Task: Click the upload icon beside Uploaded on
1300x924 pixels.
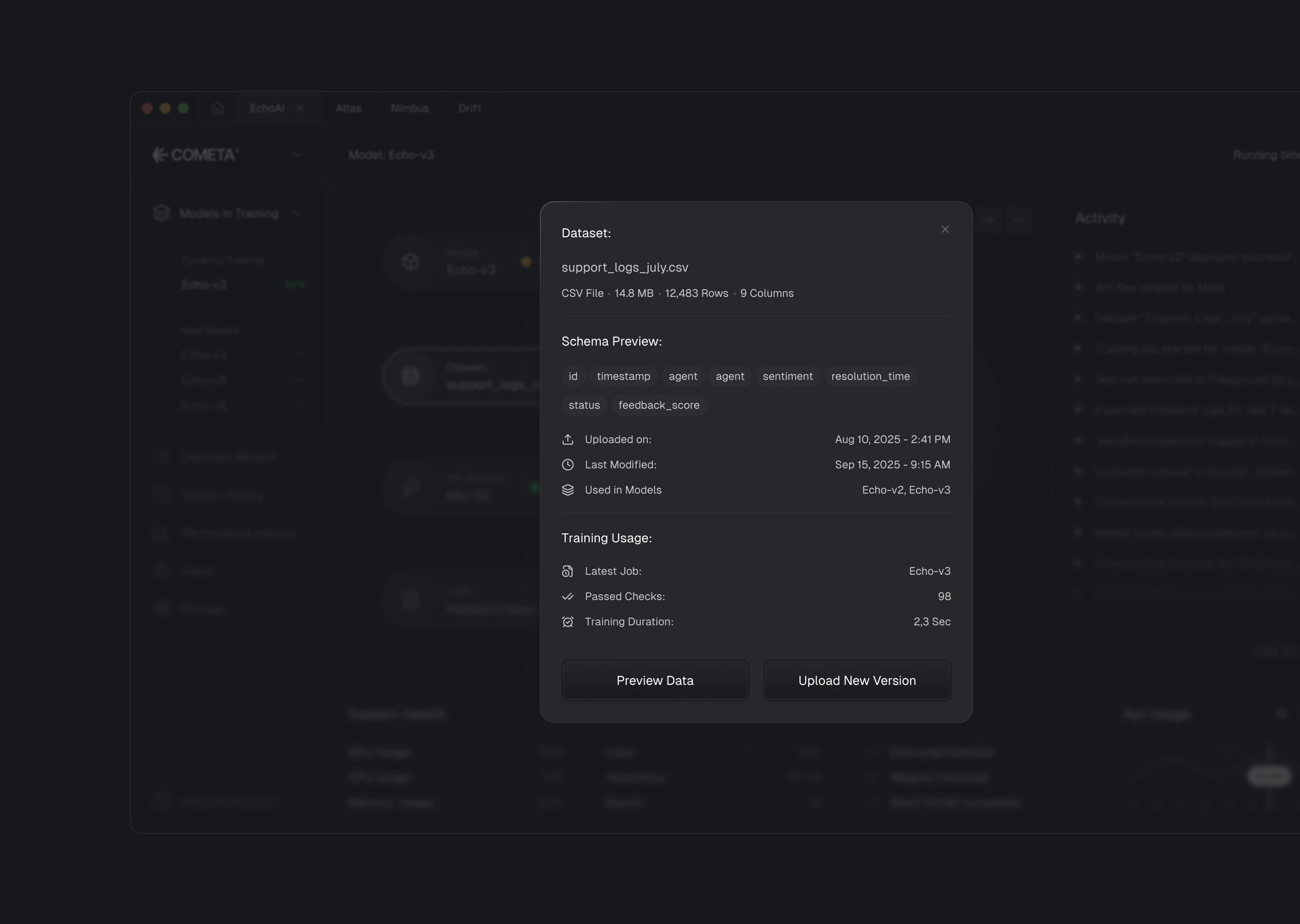Action: point(567,440)
